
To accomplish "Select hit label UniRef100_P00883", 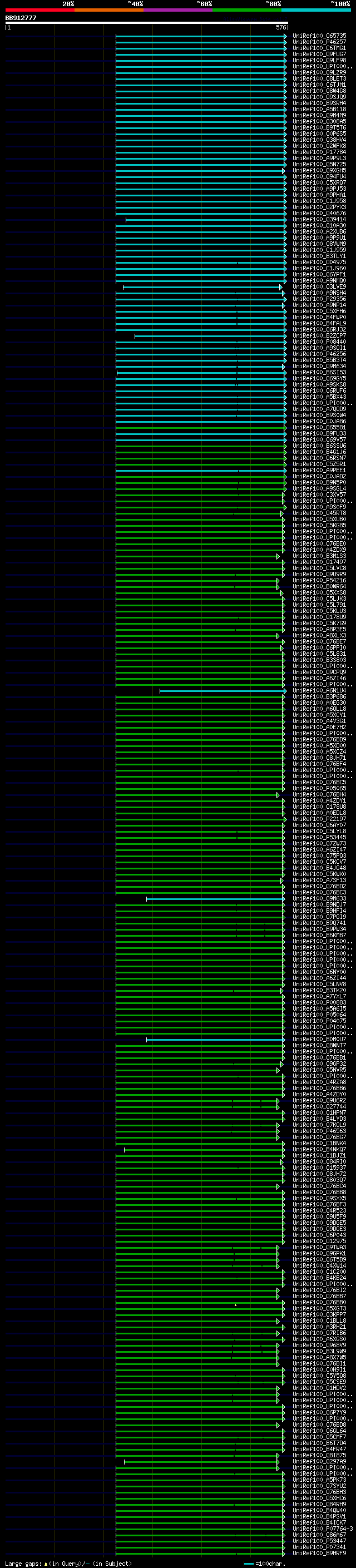I will tap(319, 1002).
